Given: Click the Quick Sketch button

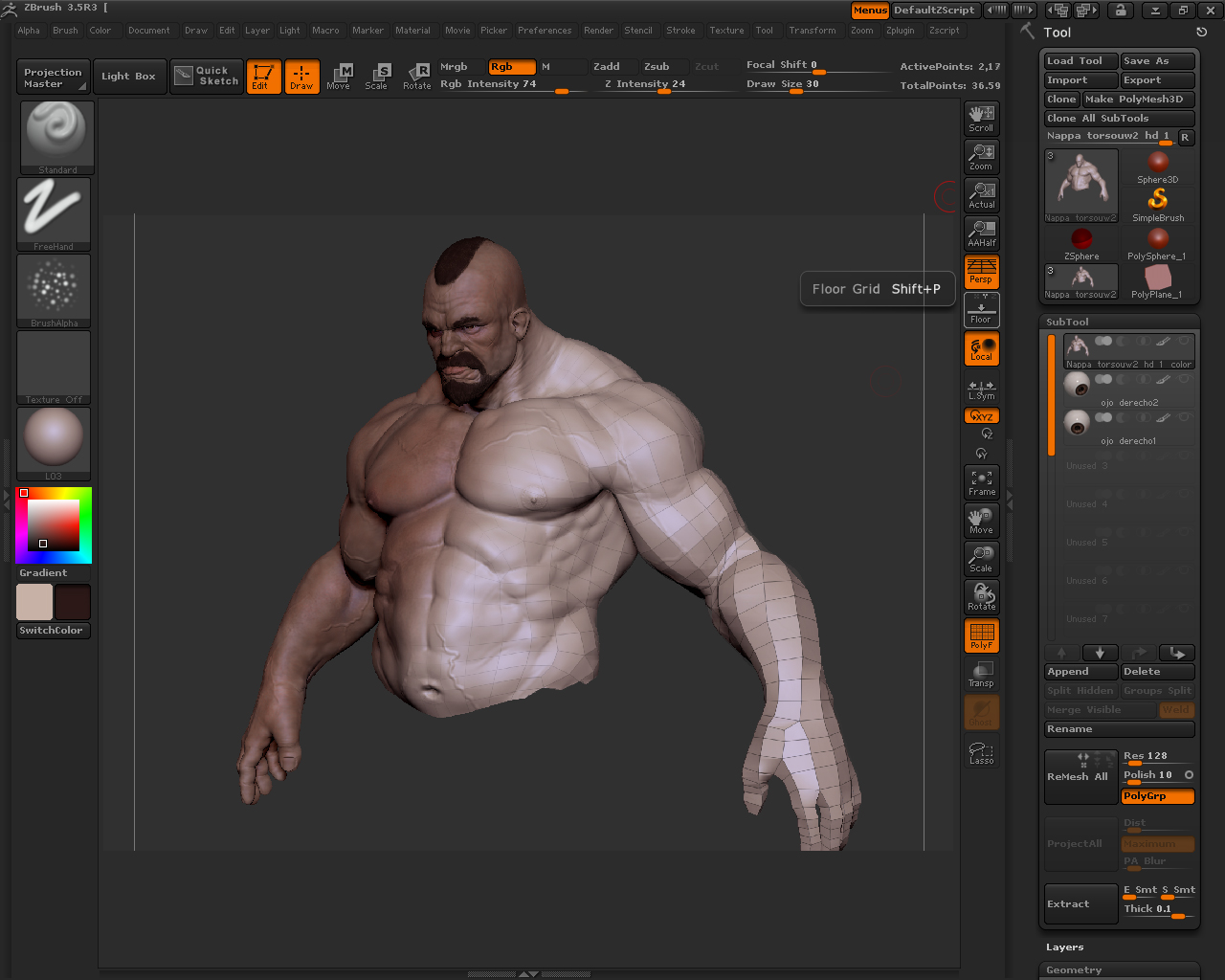Looking at the screenshot, I should (206, 77).
